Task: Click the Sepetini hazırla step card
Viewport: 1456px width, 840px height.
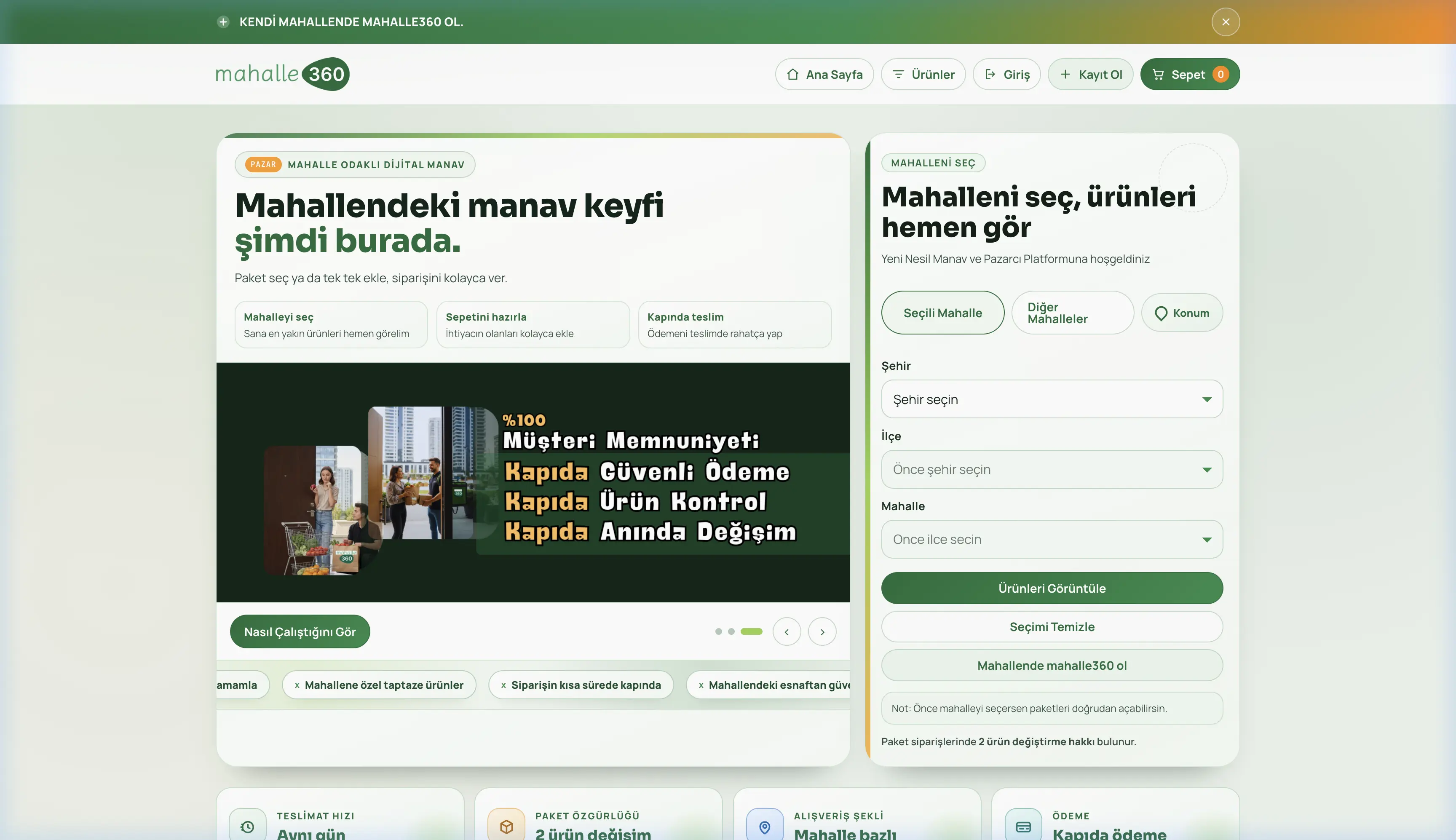Action: tap(533, 325)
